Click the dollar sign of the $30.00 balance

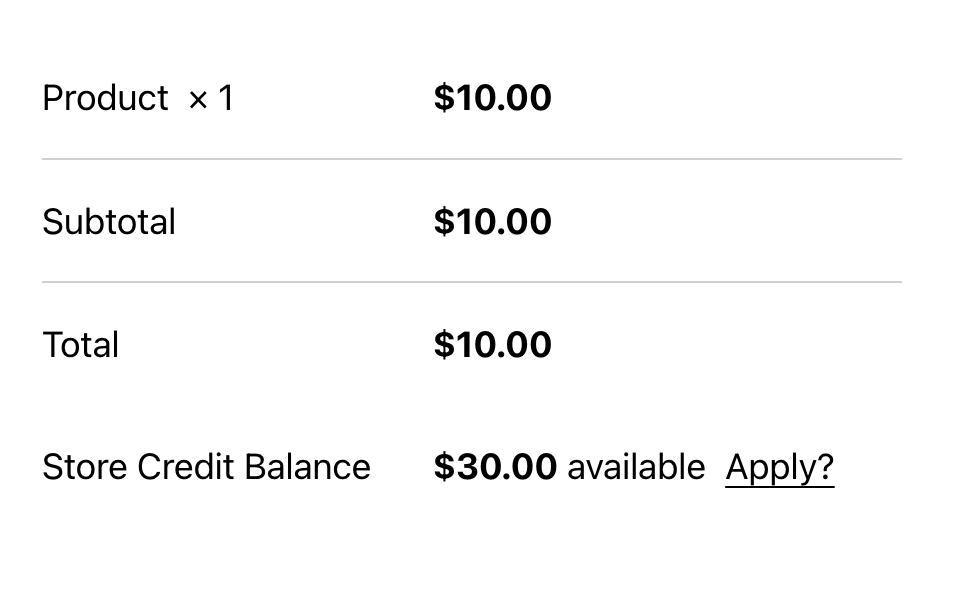(x=443, y=467)
